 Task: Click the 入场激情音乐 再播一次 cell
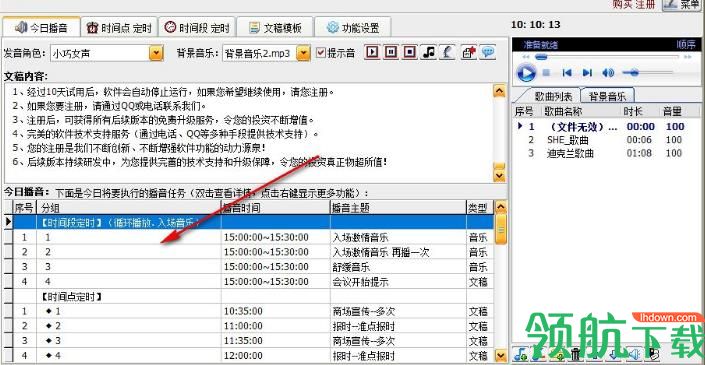pos(398,252)
